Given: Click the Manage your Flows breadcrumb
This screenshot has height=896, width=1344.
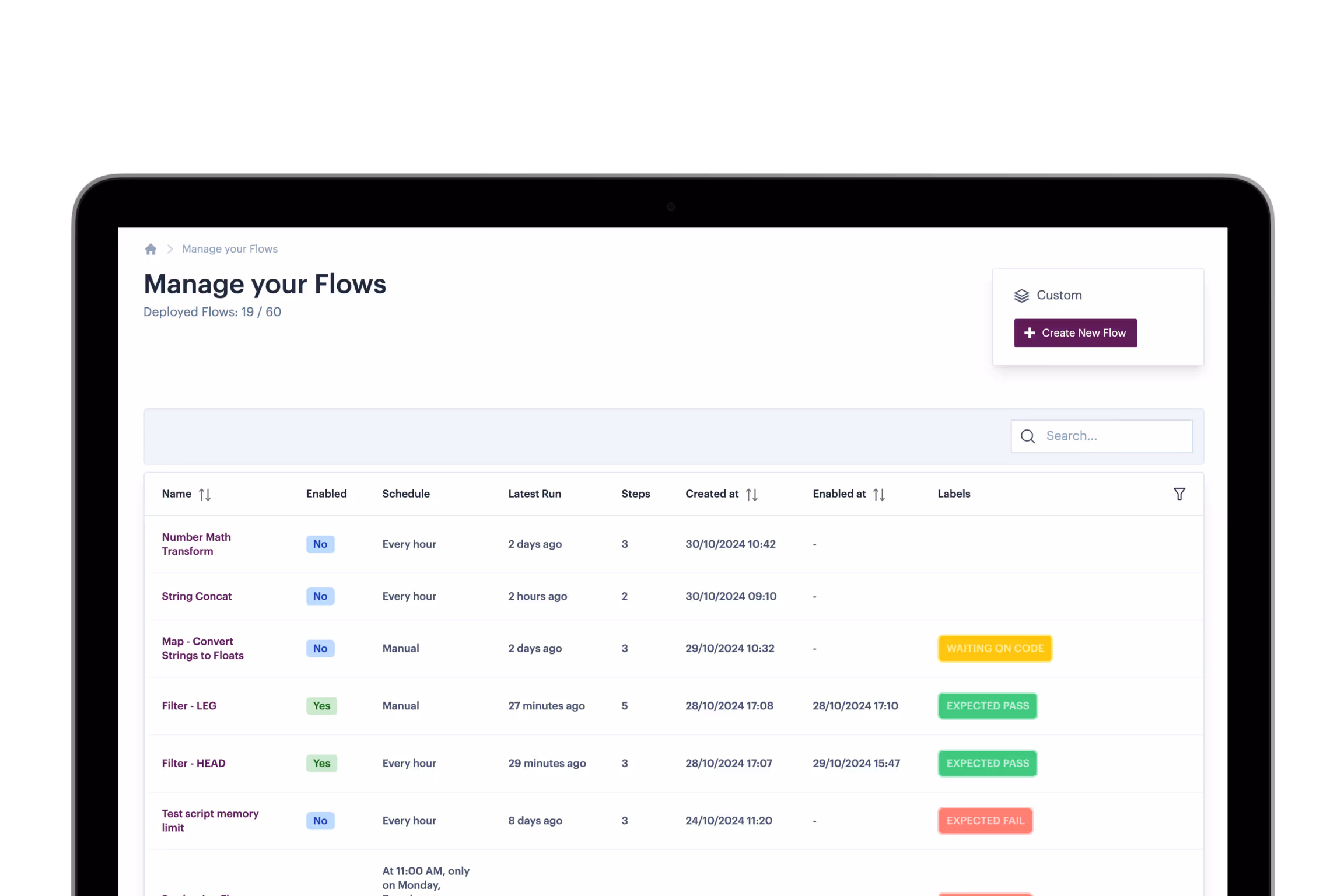Looking at the screenshot, I should 230,249.
